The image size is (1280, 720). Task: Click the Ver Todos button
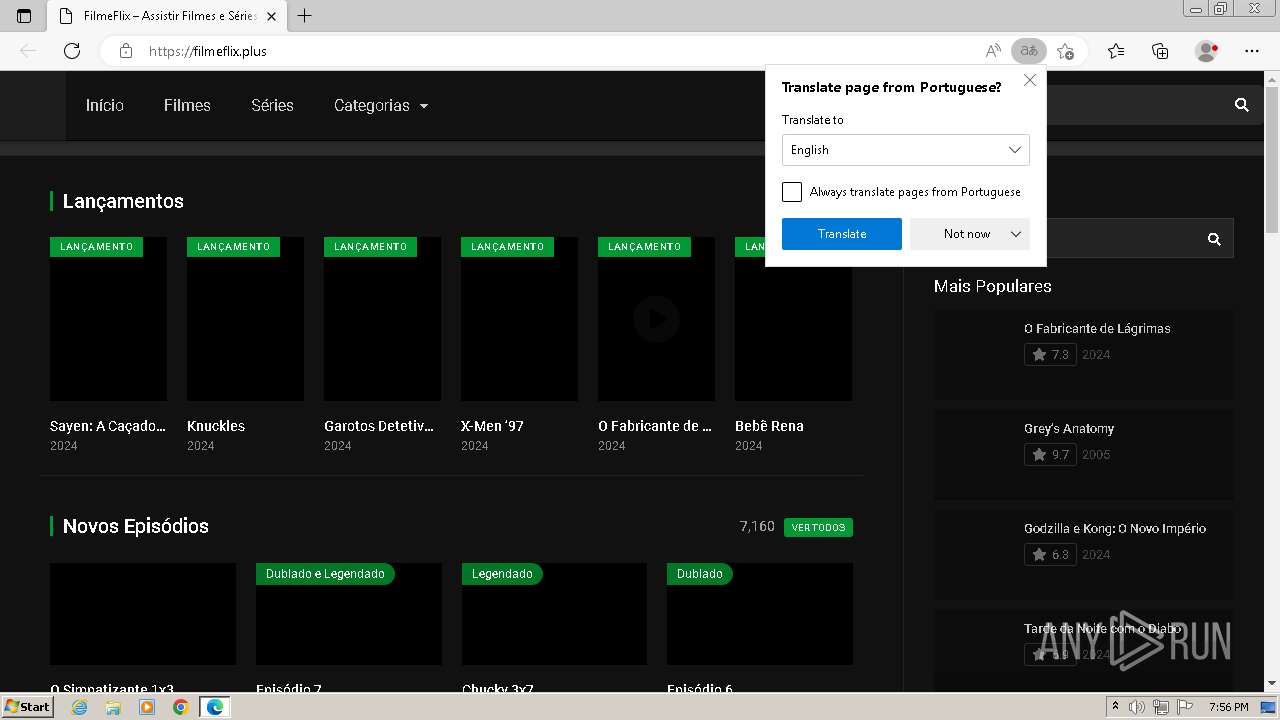(x=818, y=527)
